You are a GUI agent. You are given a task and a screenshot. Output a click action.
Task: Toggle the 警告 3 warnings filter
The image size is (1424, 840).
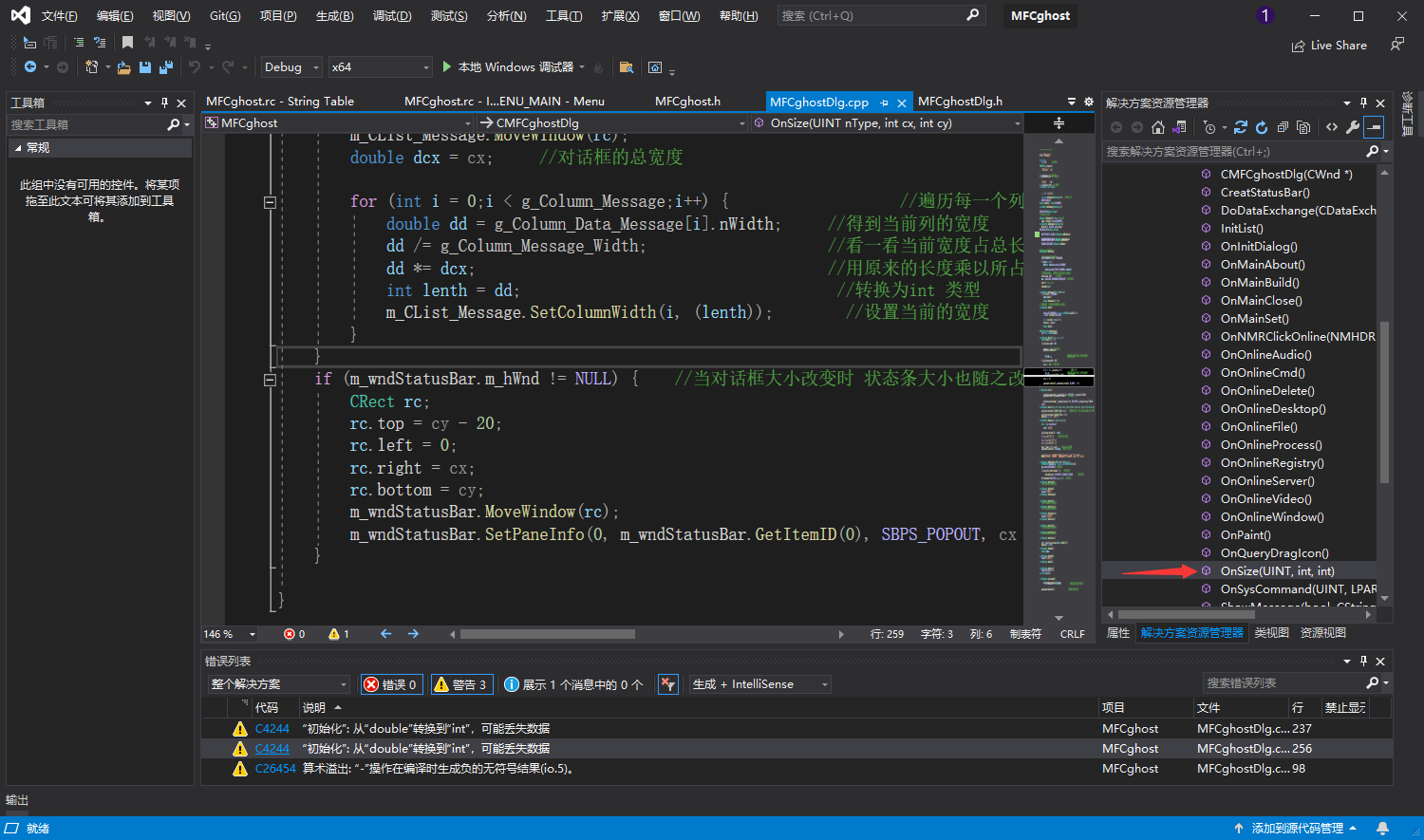click(x=461, y=684)
